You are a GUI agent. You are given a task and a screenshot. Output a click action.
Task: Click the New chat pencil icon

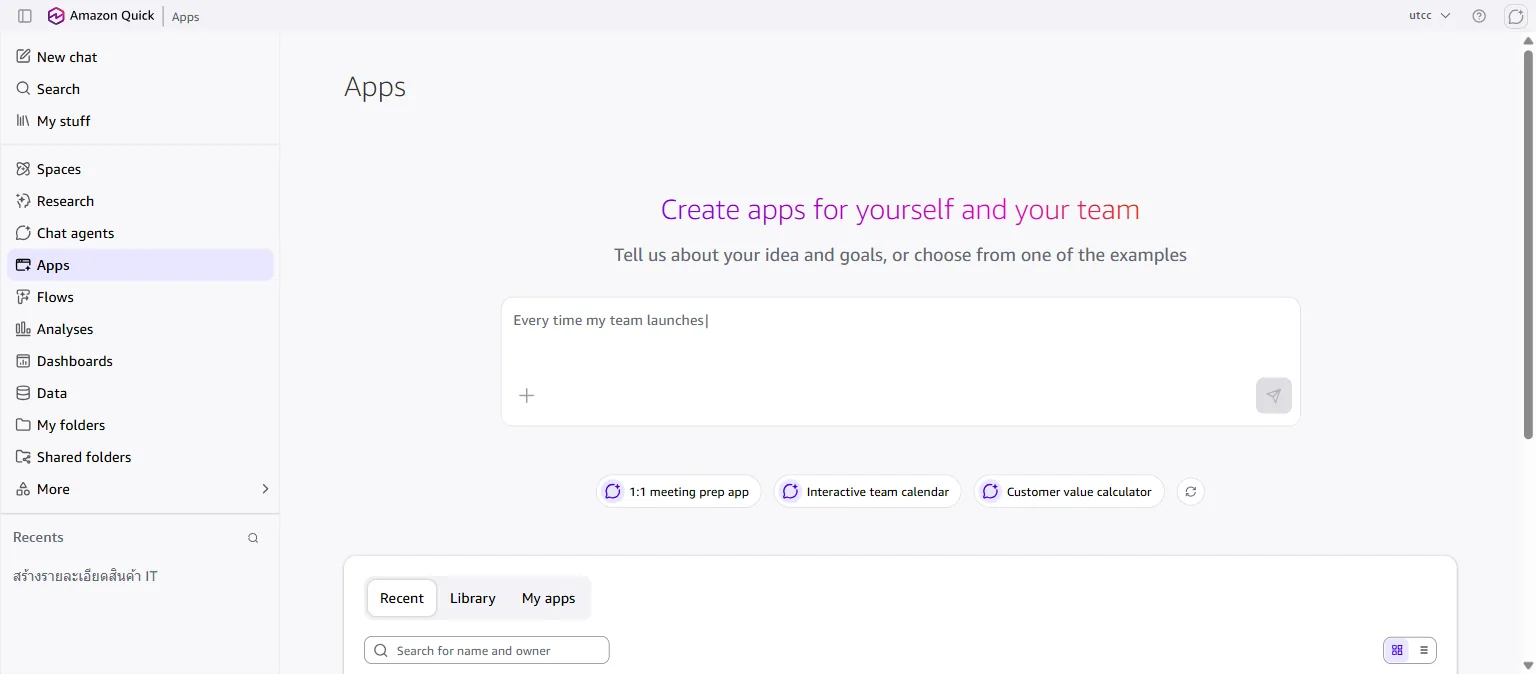(x=23, y=57)
